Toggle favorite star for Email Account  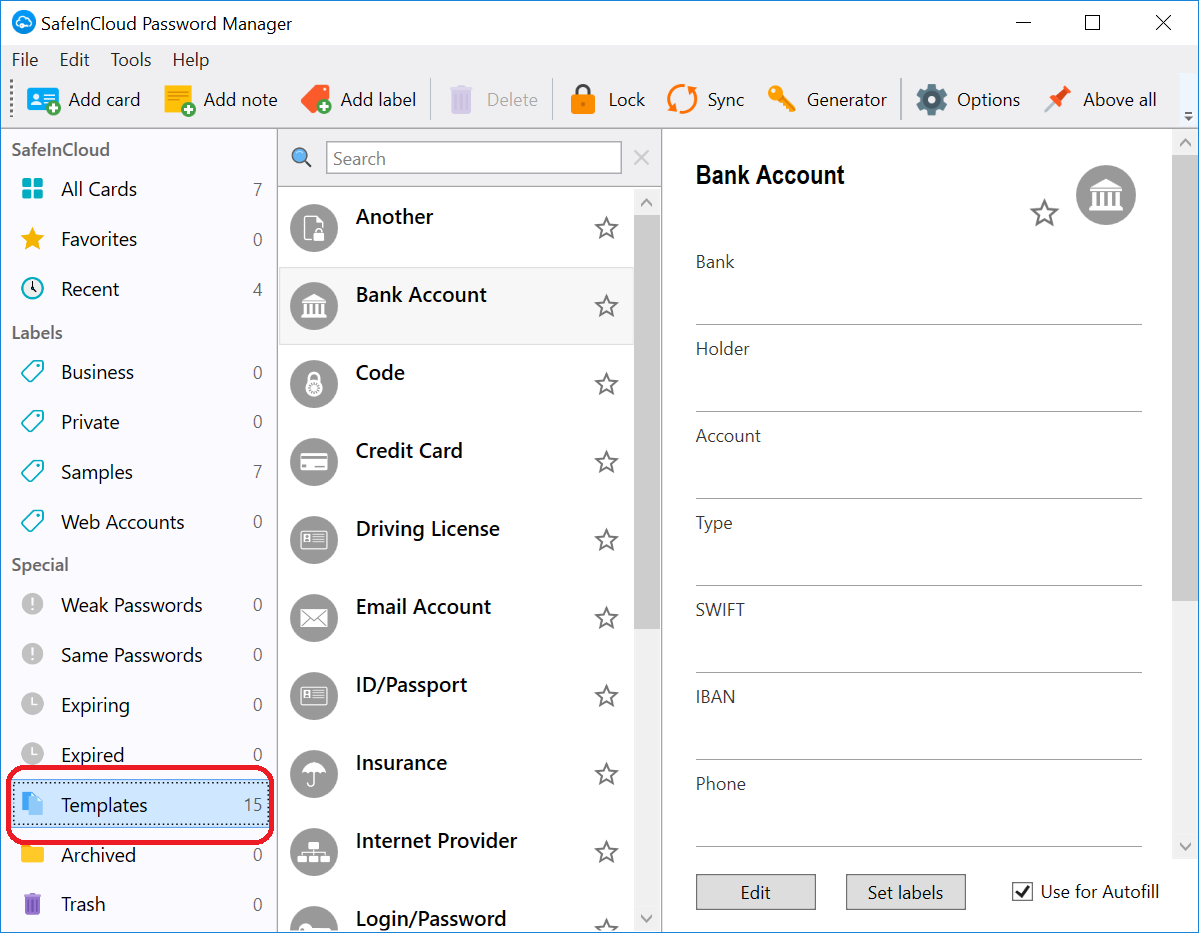pos(606,618)
